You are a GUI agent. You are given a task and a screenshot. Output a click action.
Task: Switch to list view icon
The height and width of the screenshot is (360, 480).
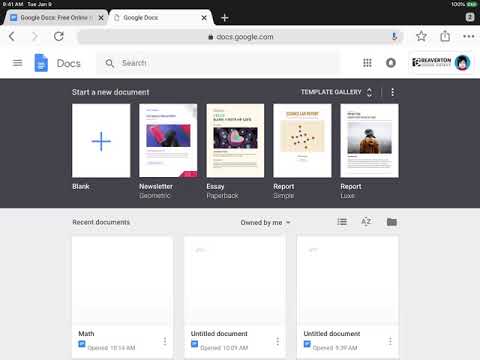click(342, 222)
